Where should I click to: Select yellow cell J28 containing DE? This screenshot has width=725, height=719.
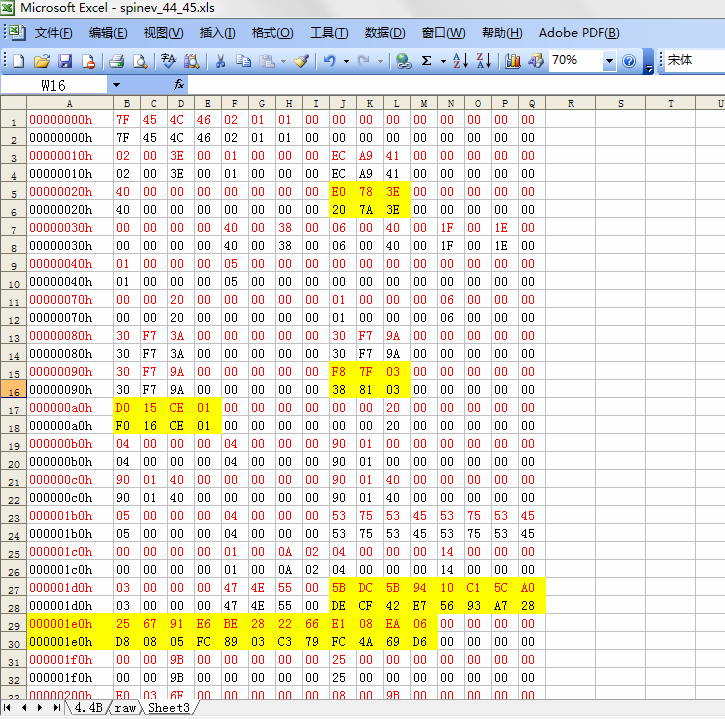[343, 605]
